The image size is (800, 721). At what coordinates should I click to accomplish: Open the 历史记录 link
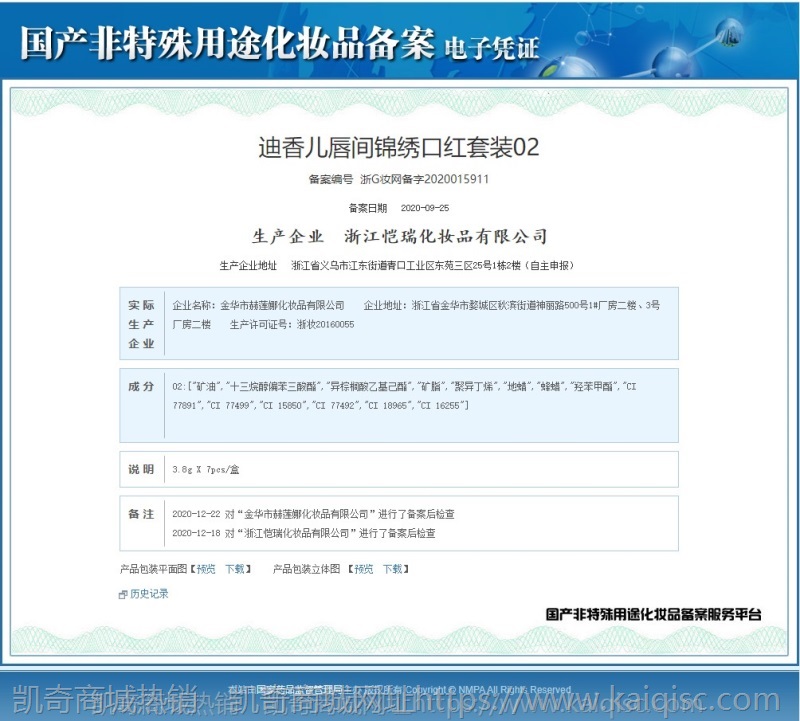[x=149, y=593]
